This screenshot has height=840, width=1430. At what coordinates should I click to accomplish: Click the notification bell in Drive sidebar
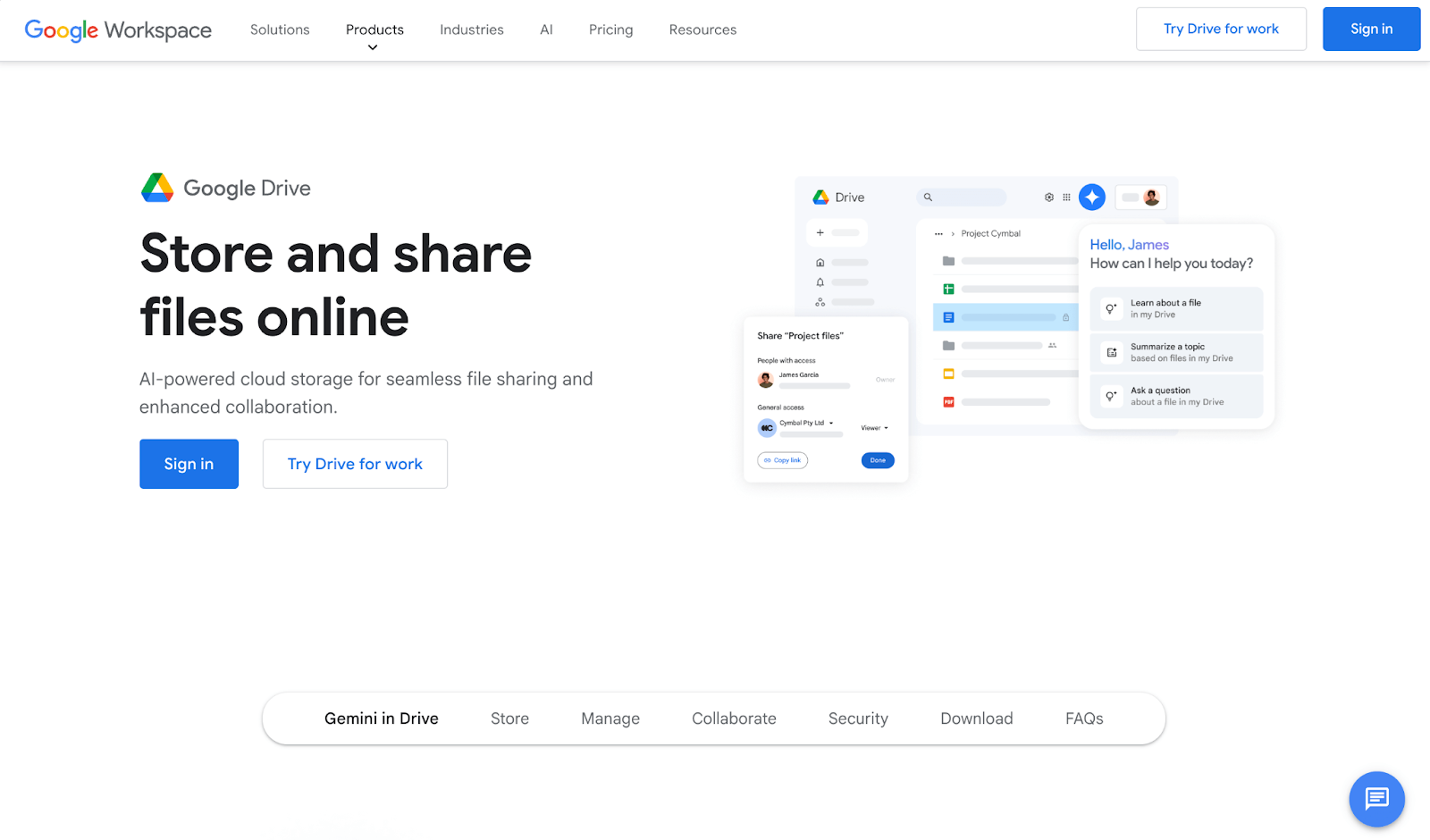(x=820, y=282)
